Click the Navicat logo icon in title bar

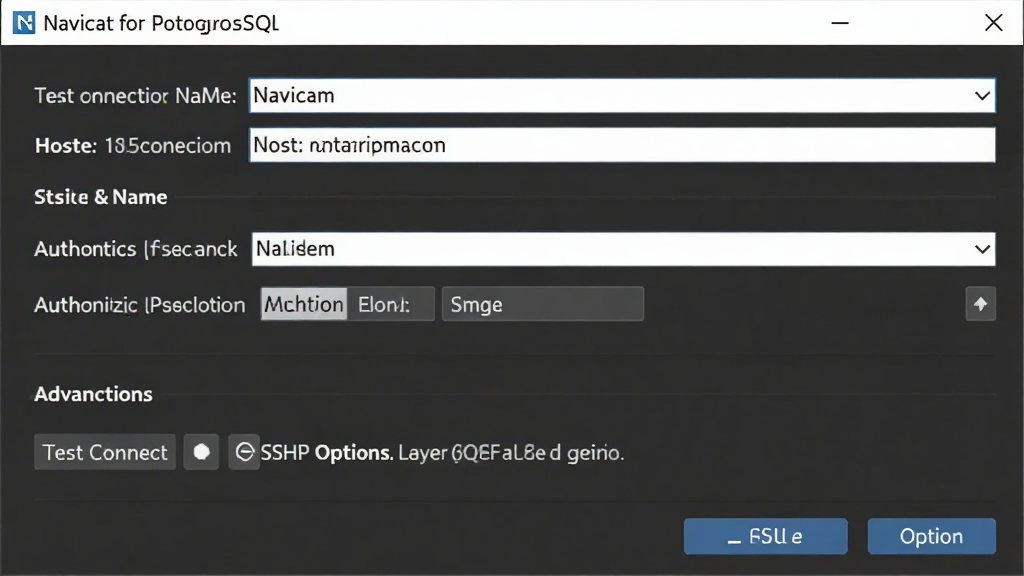coord(24,23)
